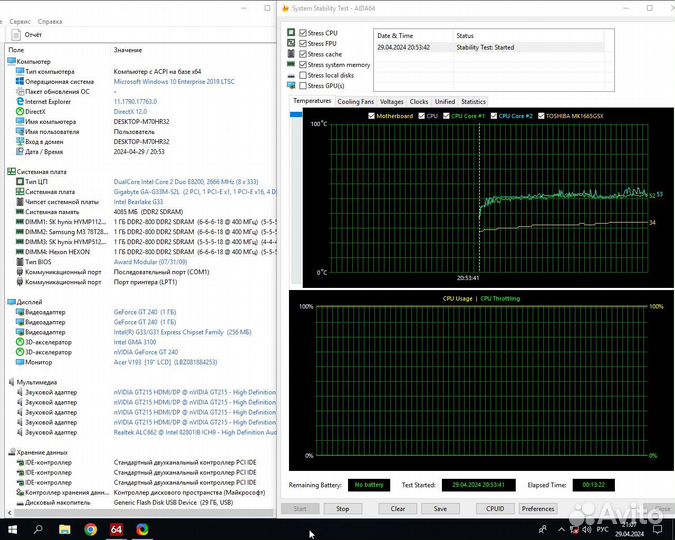Screen dimensions: 675x540
Task: Switch РУС input language indicator
Action: point(603,529)
